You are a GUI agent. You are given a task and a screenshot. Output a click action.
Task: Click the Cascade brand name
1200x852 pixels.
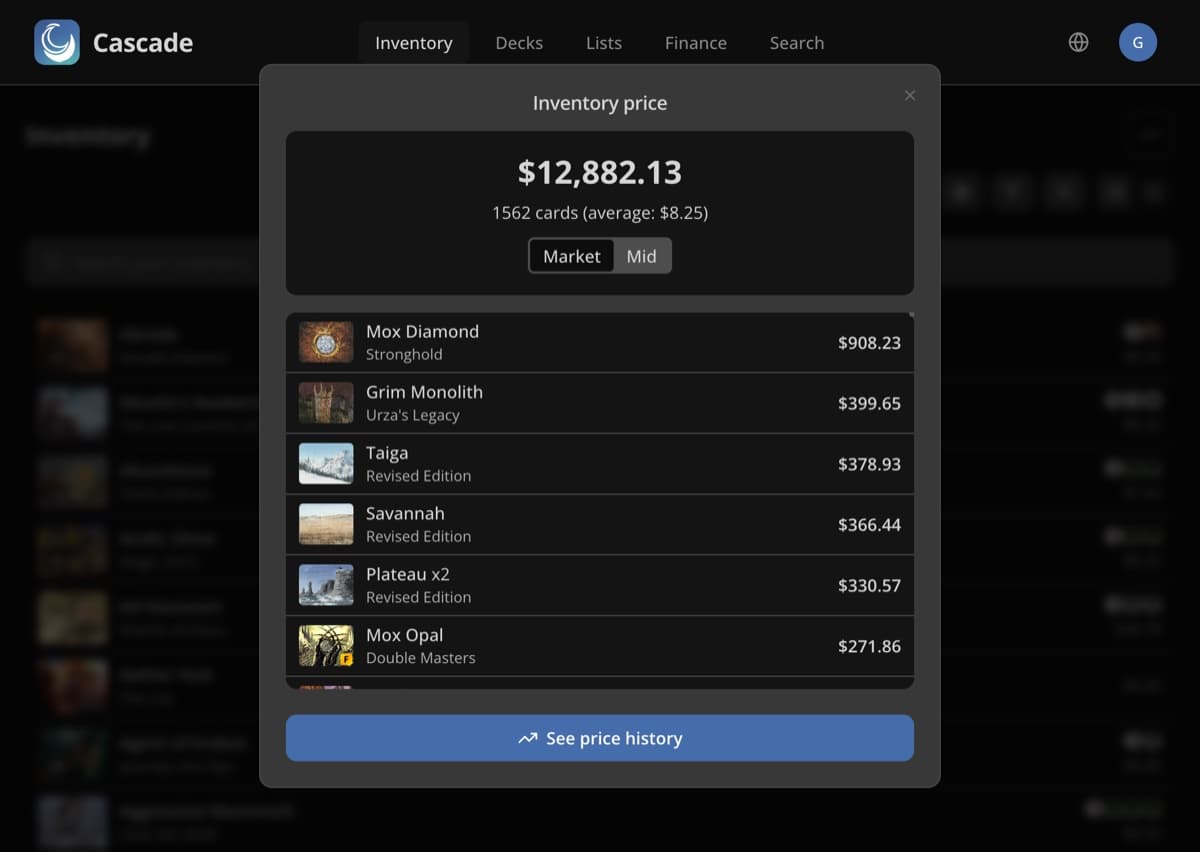pyautogui.click(x=143, y=43)
